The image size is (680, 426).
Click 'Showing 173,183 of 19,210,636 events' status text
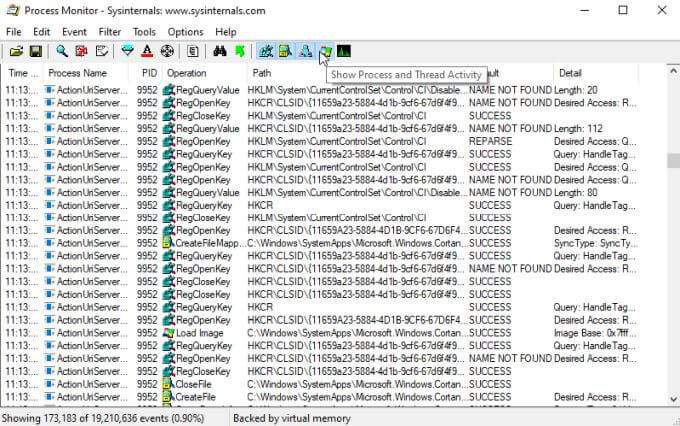tap(103, 419)
